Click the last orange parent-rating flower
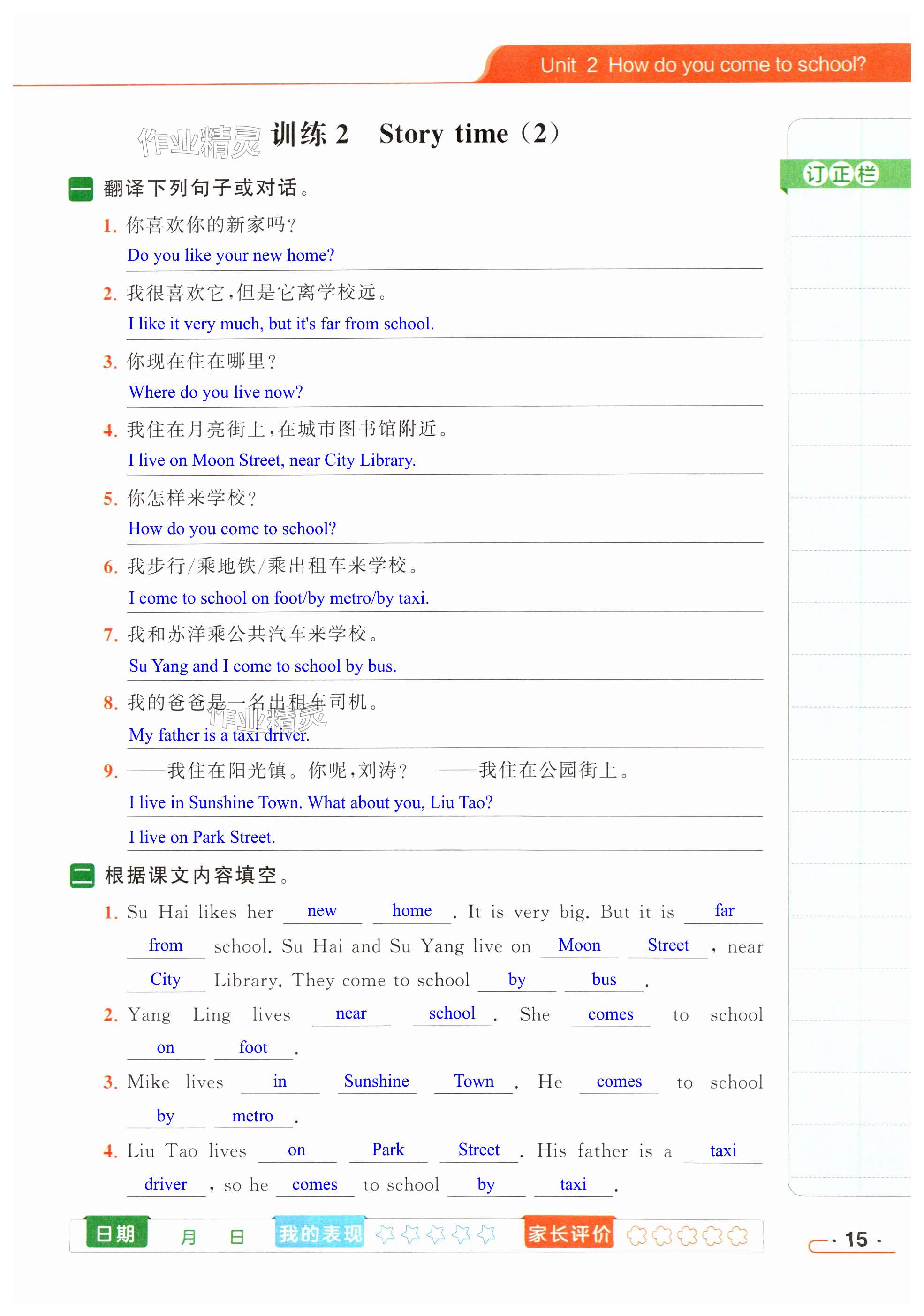 pos(738,1235)
